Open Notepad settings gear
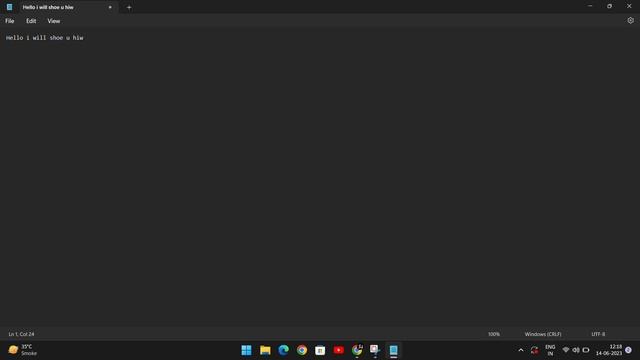This screenshot has width=640, height=360. click(630, 20)
